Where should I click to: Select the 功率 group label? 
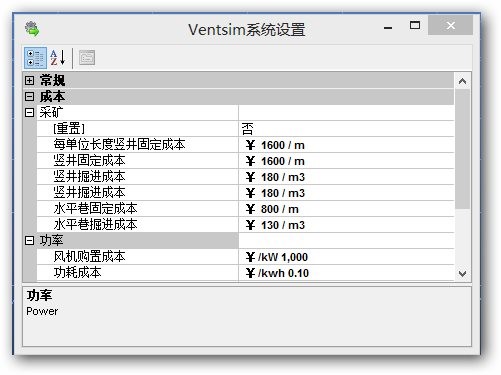click(51, 241)
